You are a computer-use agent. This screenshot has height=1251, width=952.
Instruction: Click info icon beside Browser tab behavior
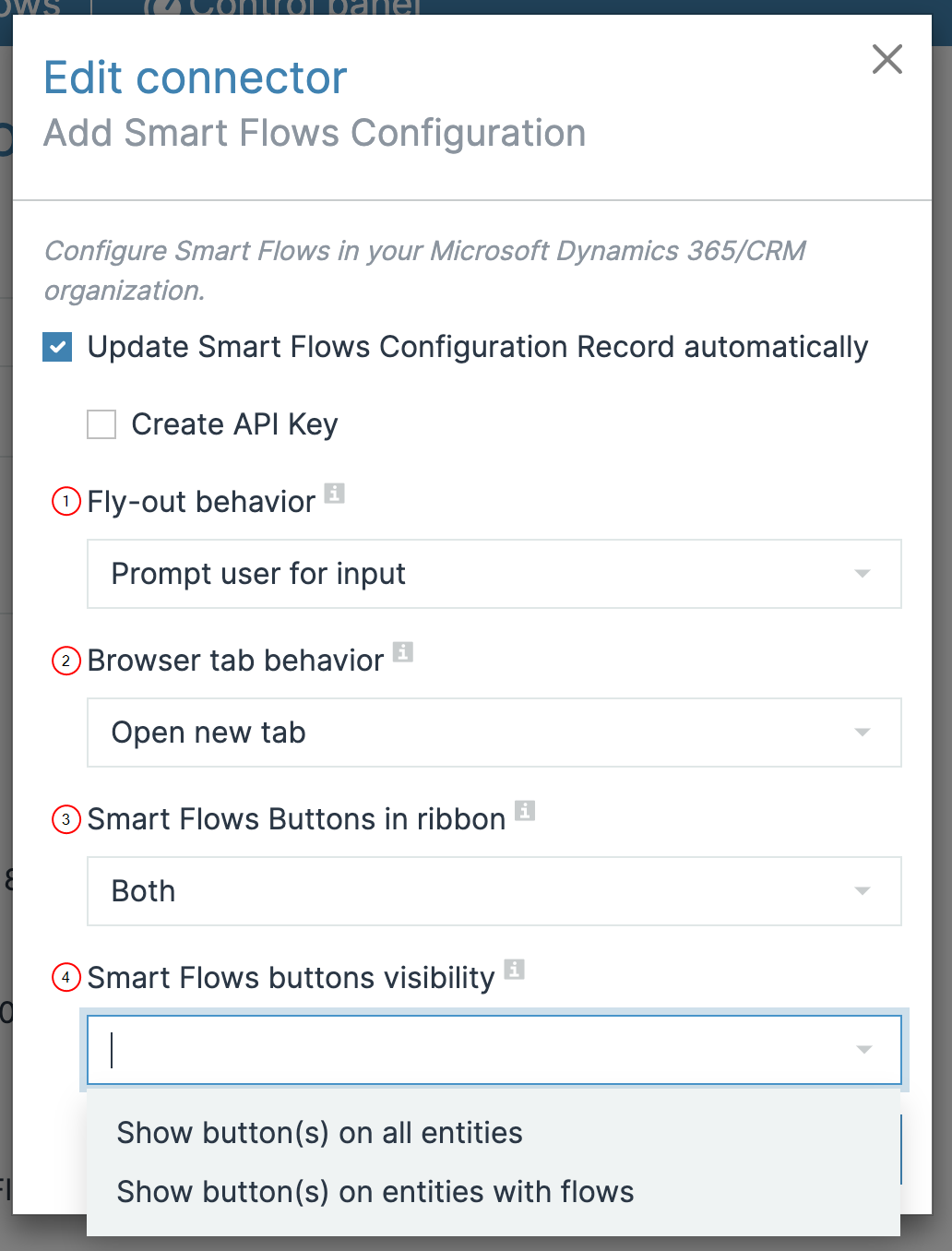pyautogui.click(x=403, y=652)
